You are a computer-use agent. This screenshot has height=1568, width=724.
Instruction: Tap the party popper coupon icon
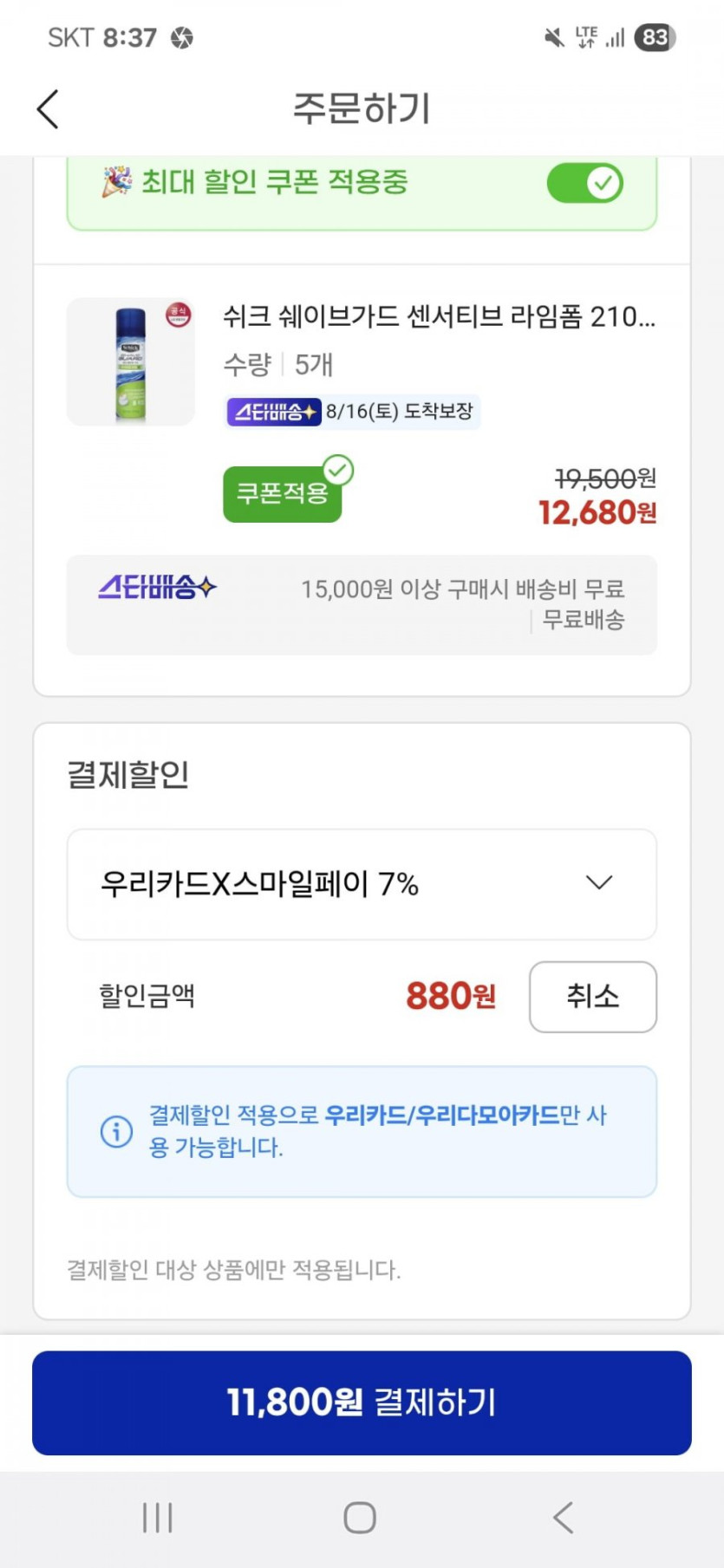coord(116,182)
